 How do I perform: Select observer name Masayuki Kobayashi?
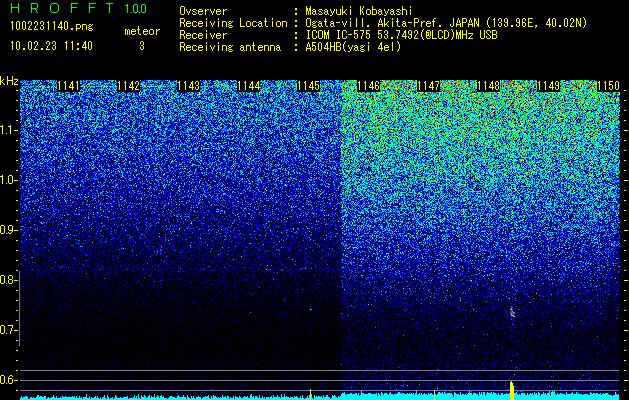[x=359, y=11]
